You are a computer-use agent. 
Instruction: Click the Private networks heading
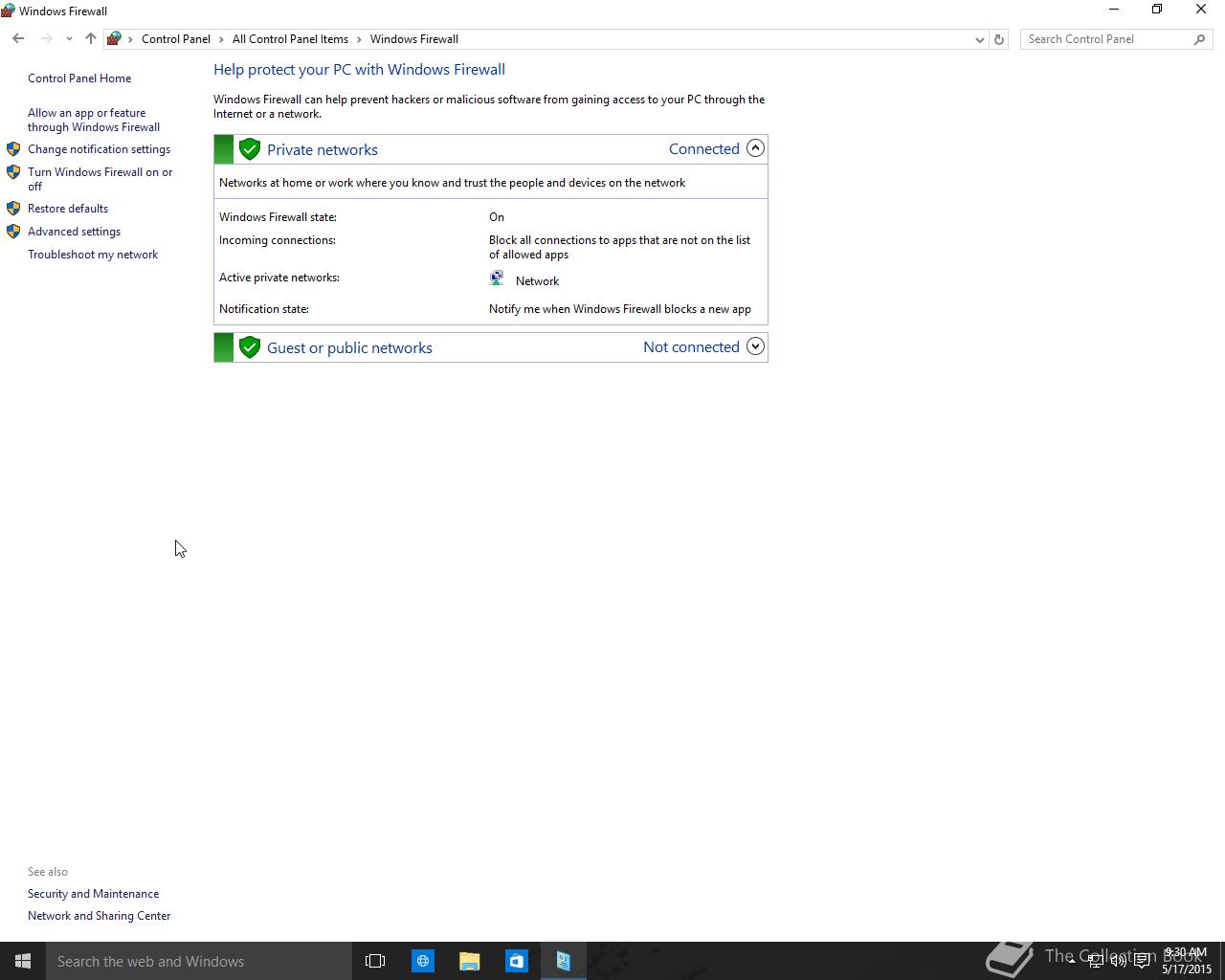[x=323, y=149]
